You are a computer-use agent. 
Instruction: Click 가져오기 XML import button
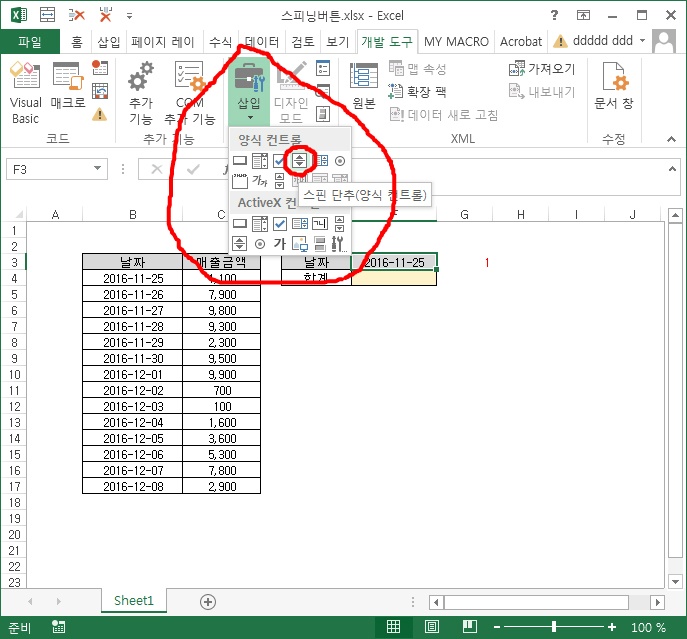pyautogui.click(x=542, y=68)
